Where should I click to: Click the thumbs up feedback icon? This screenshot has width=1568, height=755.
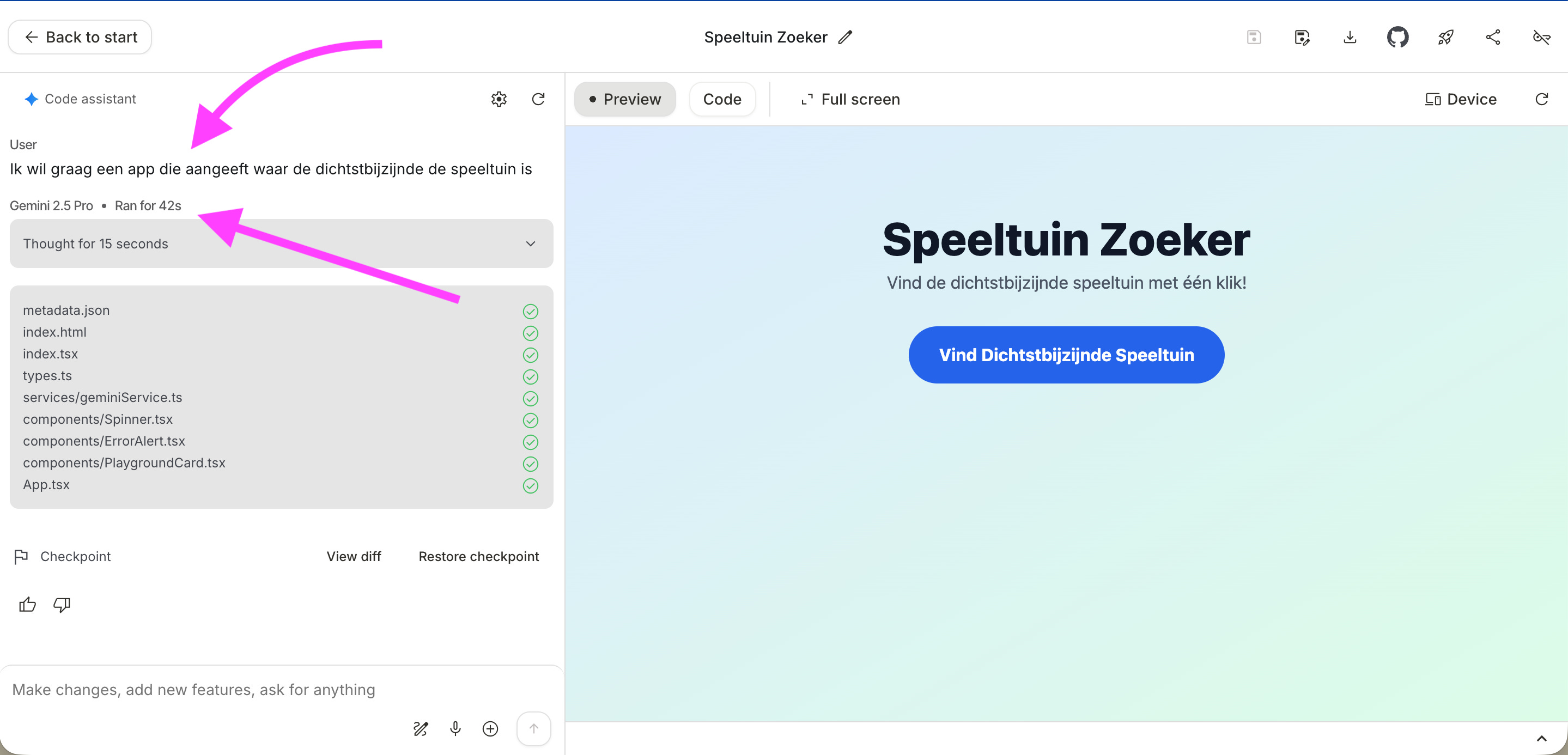pos(27,604)
